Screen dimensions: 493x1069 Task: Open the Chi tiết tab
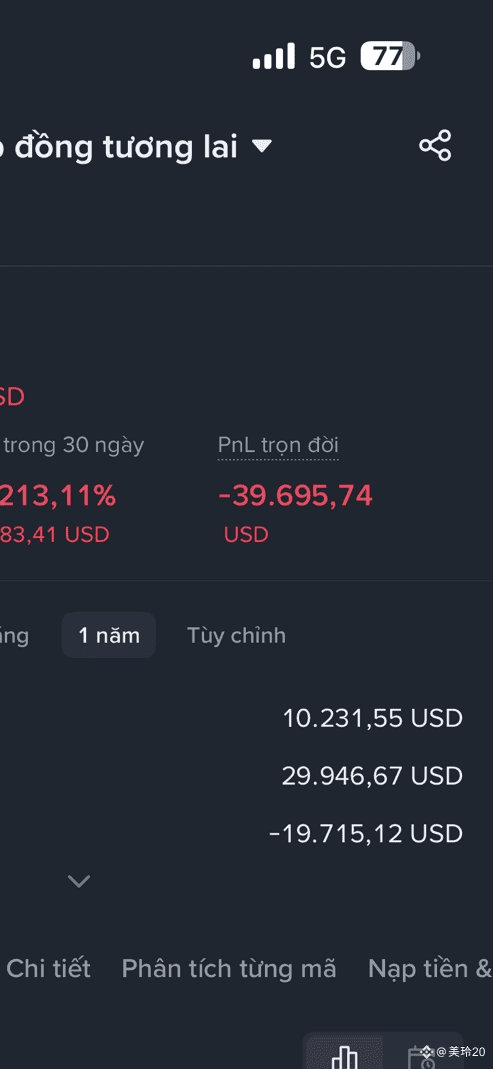[x=48, y=969]
